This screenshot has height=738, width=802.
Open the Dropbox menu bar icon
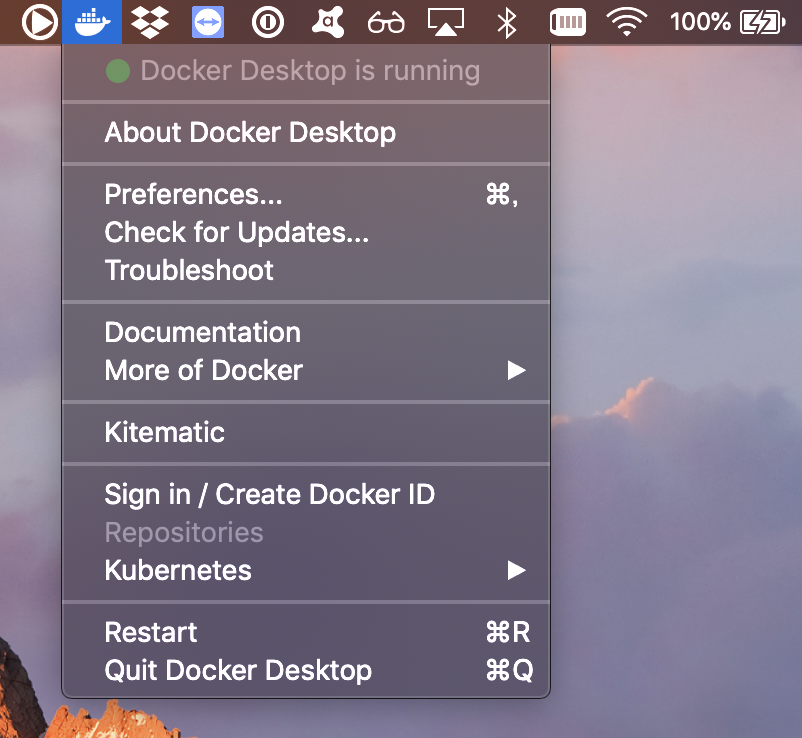[150, 22]
